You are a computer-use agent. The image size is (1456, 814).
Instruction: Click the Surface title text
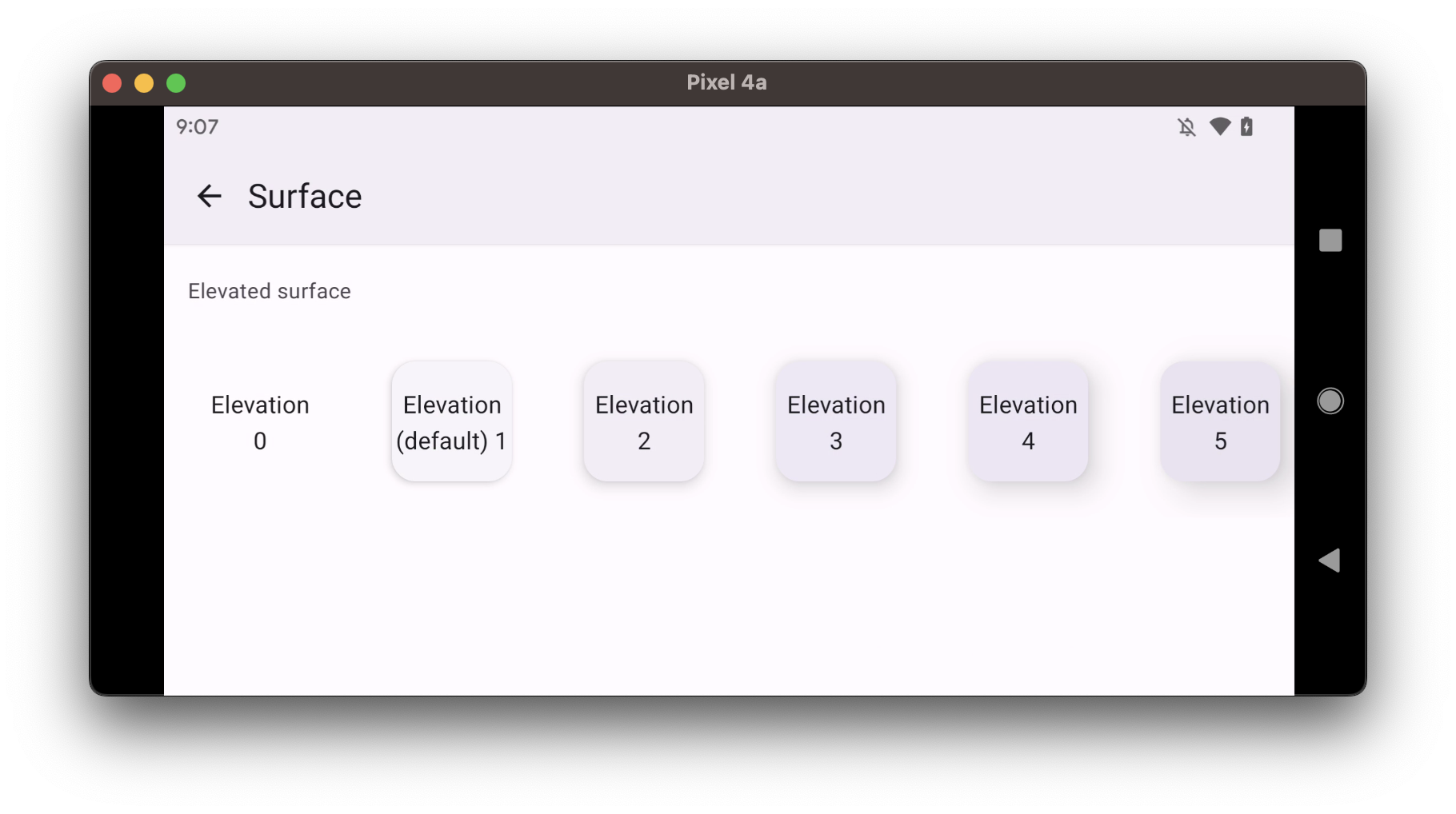pos(304,196)
